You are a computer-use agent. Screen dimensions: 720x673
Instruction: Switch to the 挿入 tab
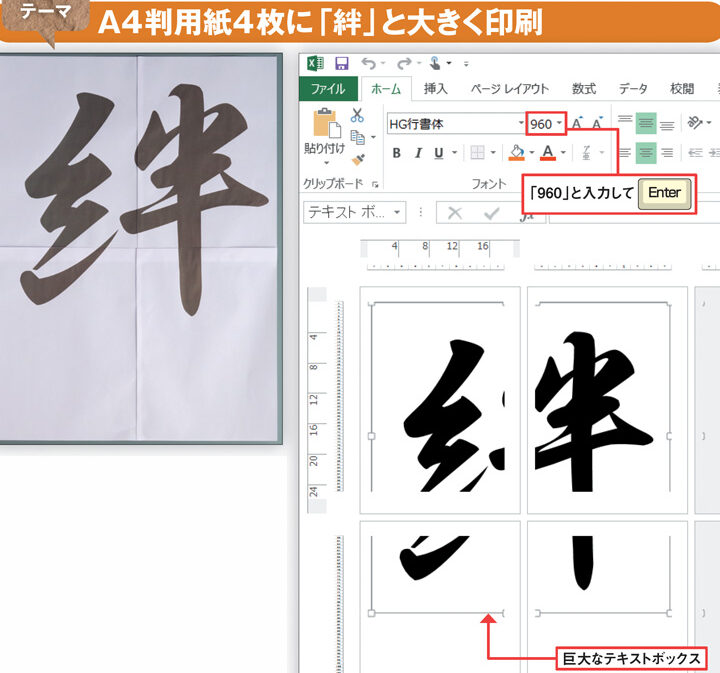point(435,89)
